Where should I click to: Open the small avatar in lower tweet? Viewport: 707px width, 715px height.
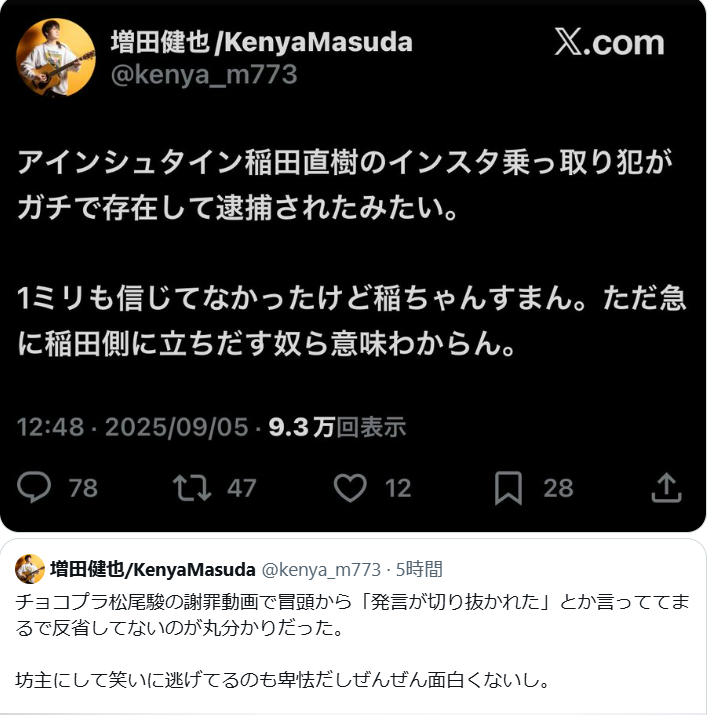coord(30,569)
